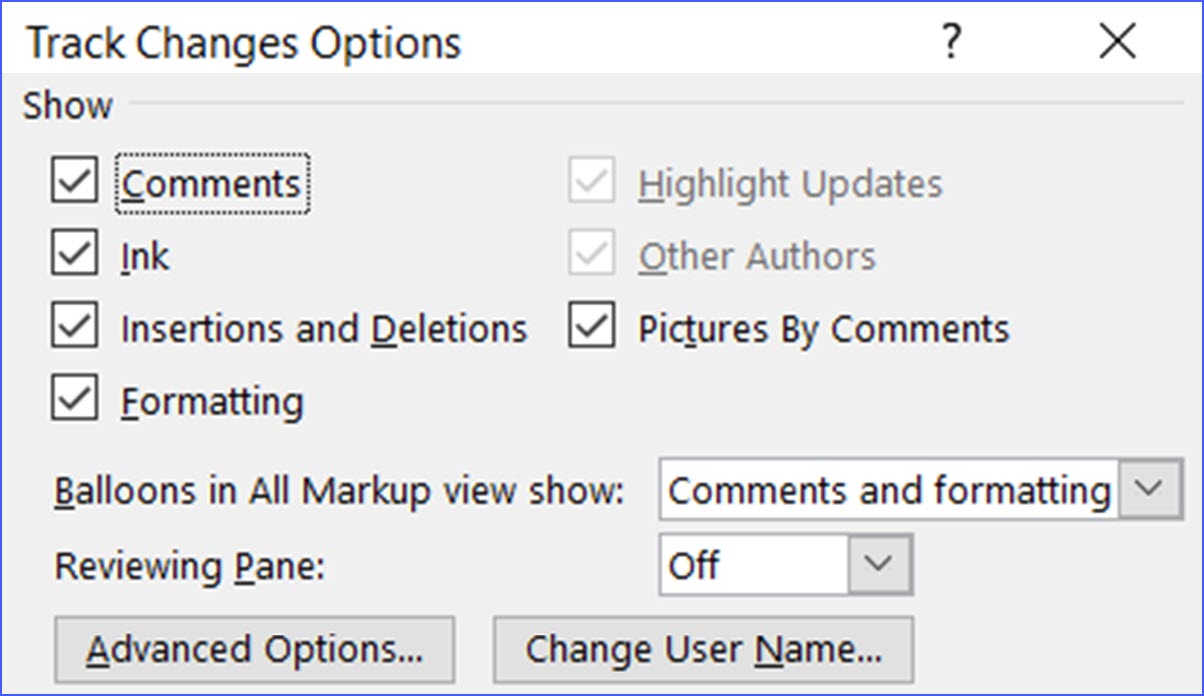Click the Reviewing Pane Off value field

tap(754, 565)
